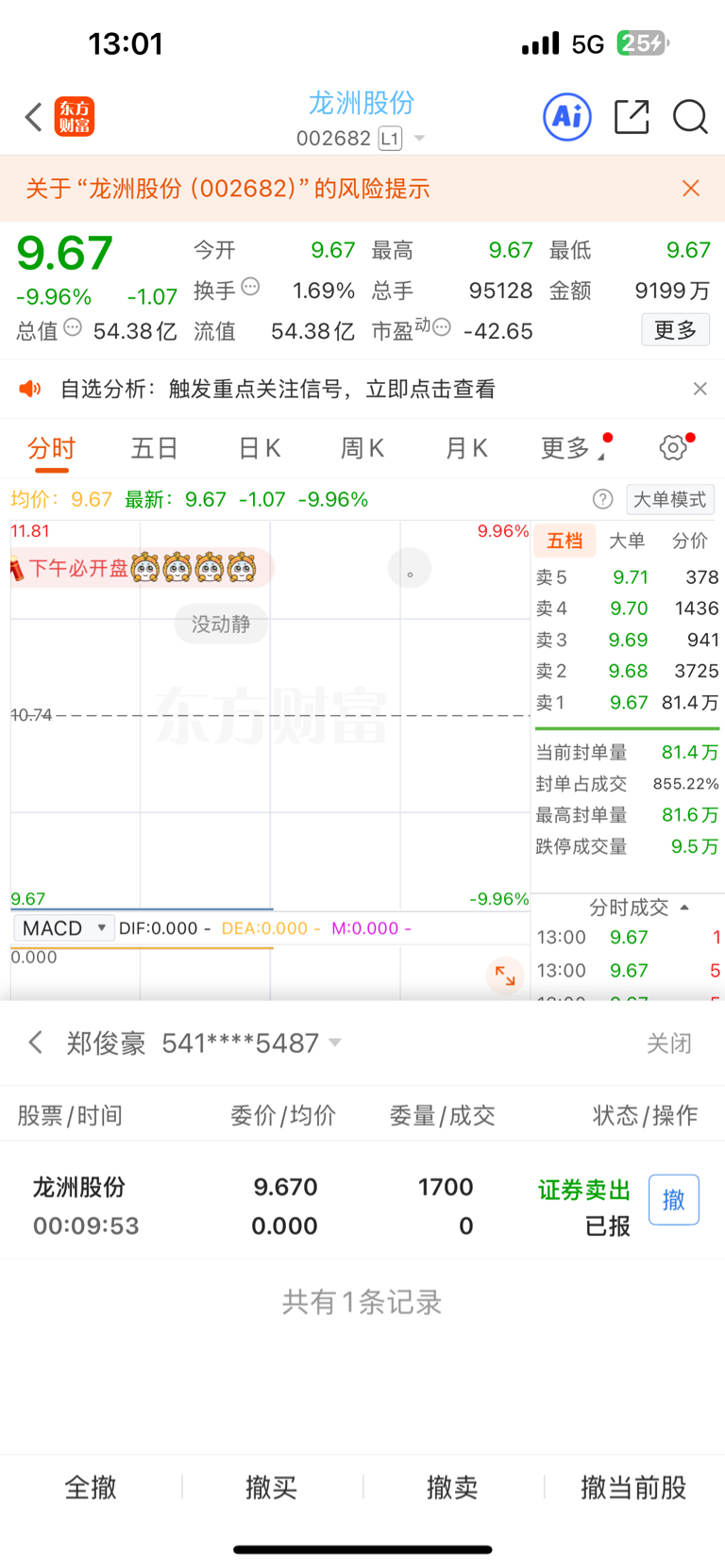Open 自选分析 signal notification text
The width and height of the screenshot is (725, 1568).
tap(278, 389)
